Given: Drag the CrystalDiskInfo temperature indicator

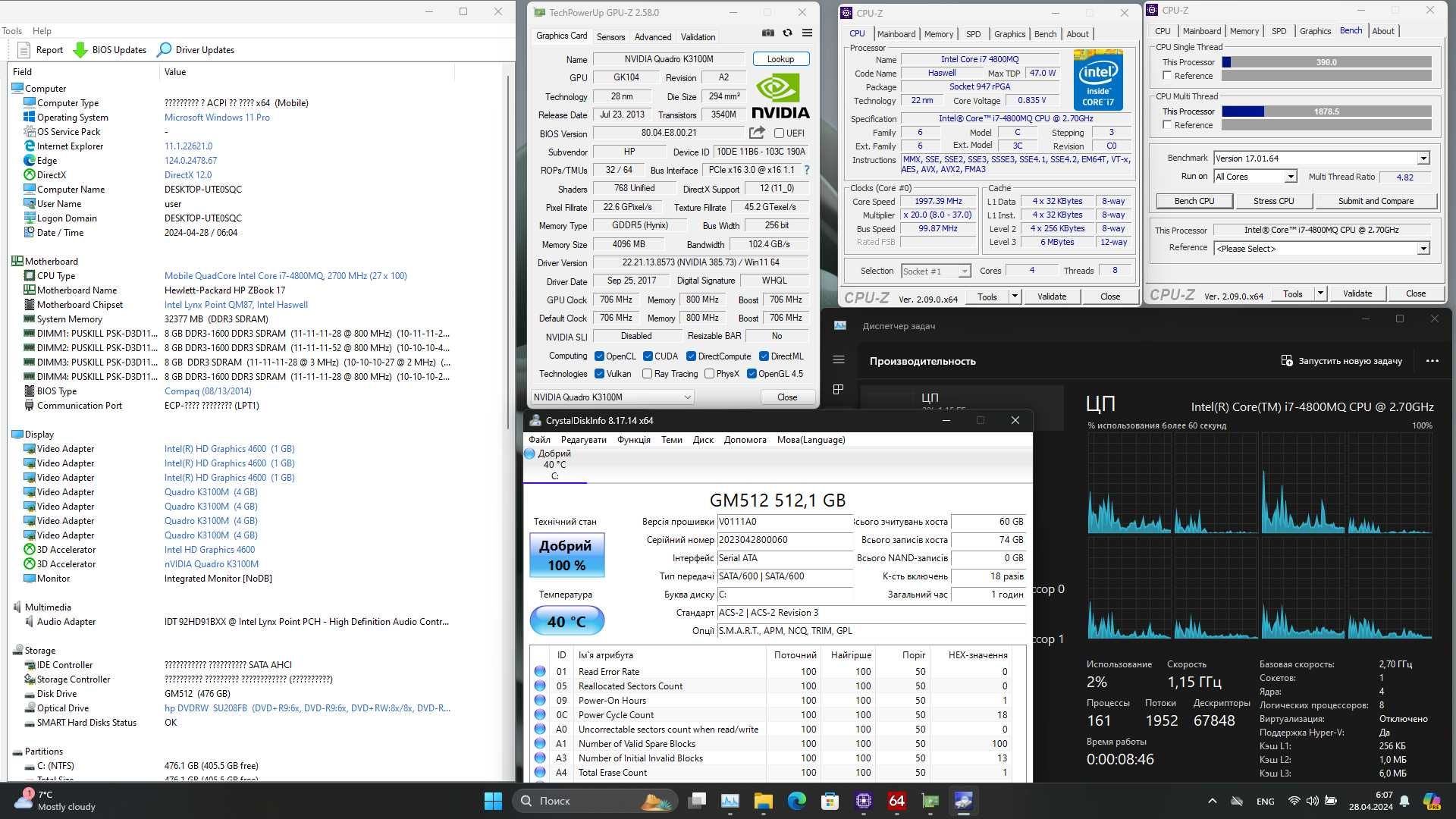Looking at the screenshot, I should (565, 620).
